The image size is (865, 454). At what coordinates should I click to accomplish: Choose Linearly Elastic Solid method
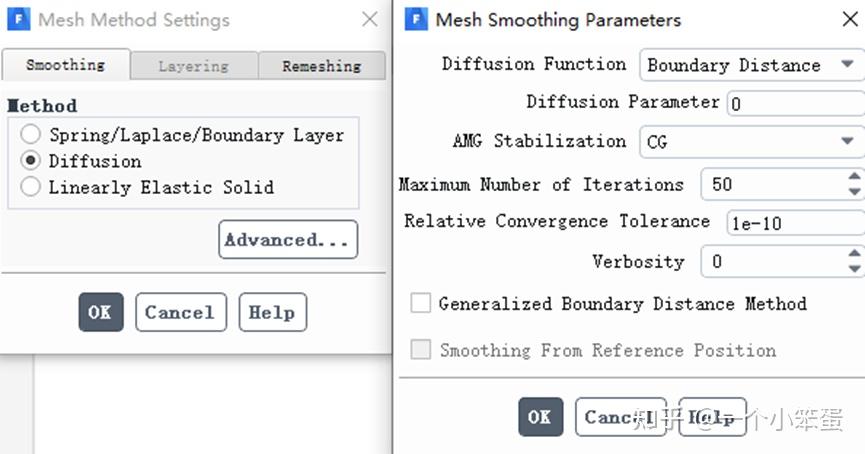[x=31, y=187]
